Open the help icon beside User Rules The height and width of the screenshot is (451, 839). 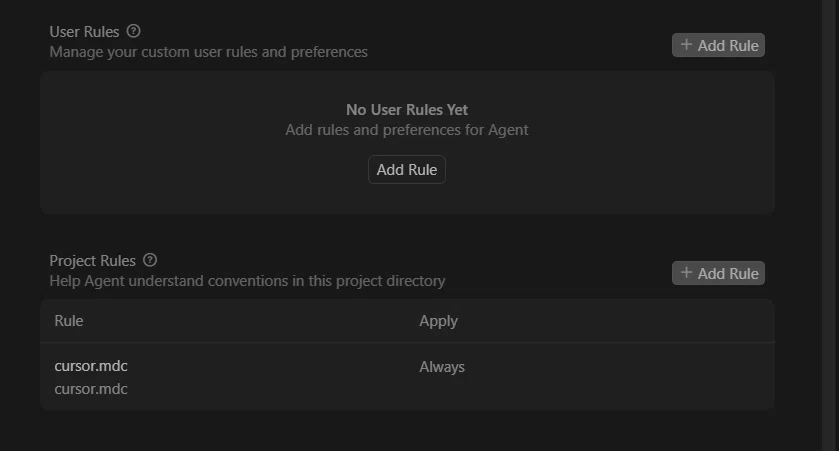133,31
